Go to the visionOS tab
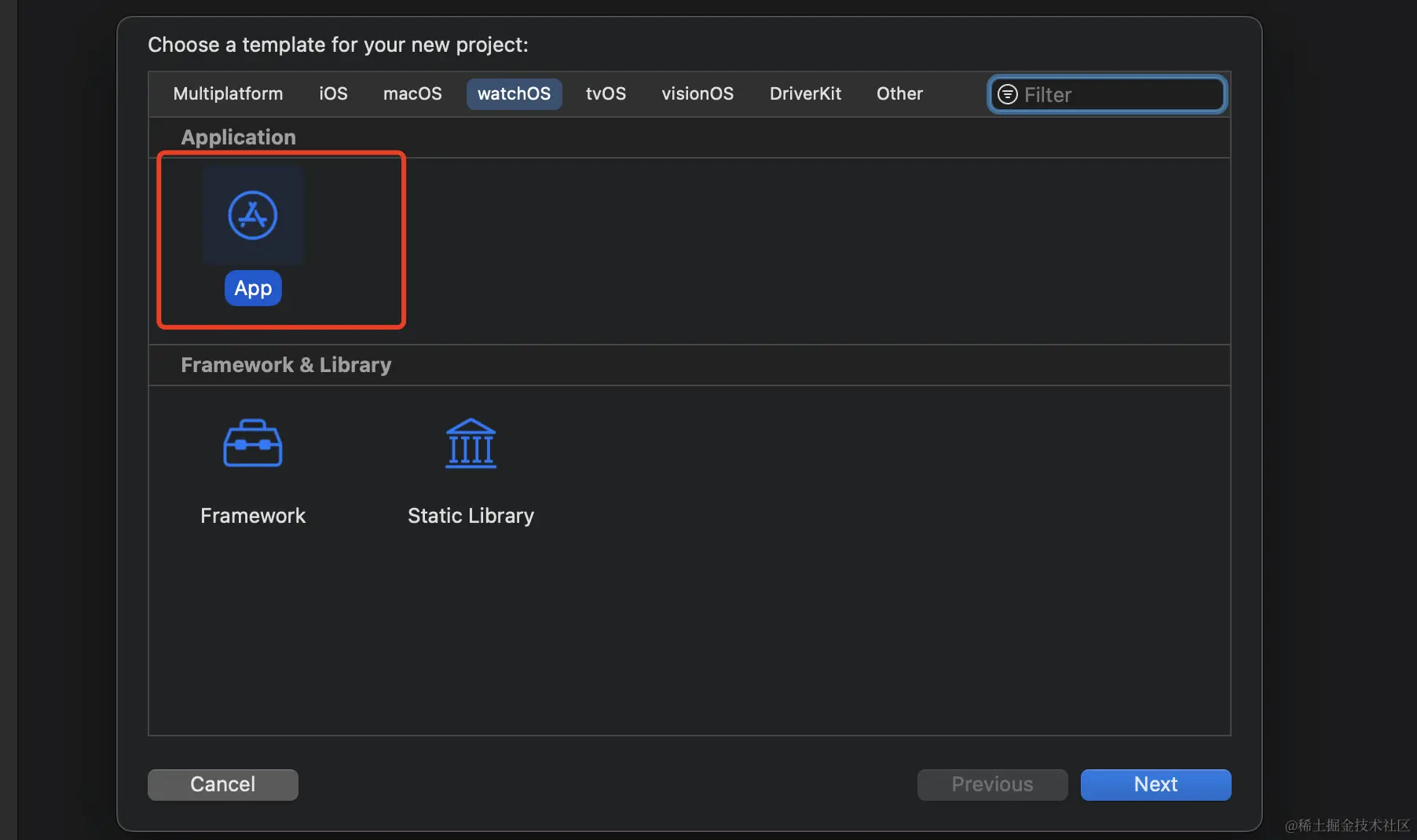Viewport: 1417px width, 840px height. tap(698, 94)
